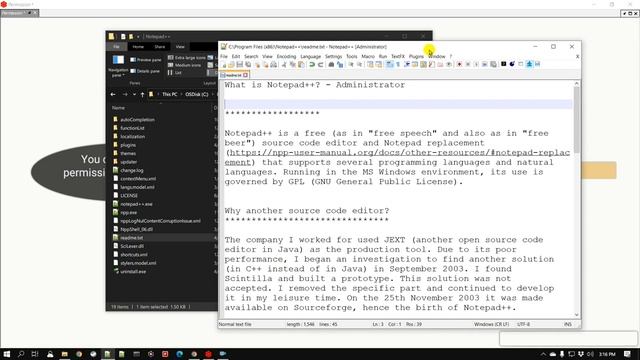Screen dimensions: 640x360
Task: Open the Edit menu in Notepad++
Action: [236, 56]
